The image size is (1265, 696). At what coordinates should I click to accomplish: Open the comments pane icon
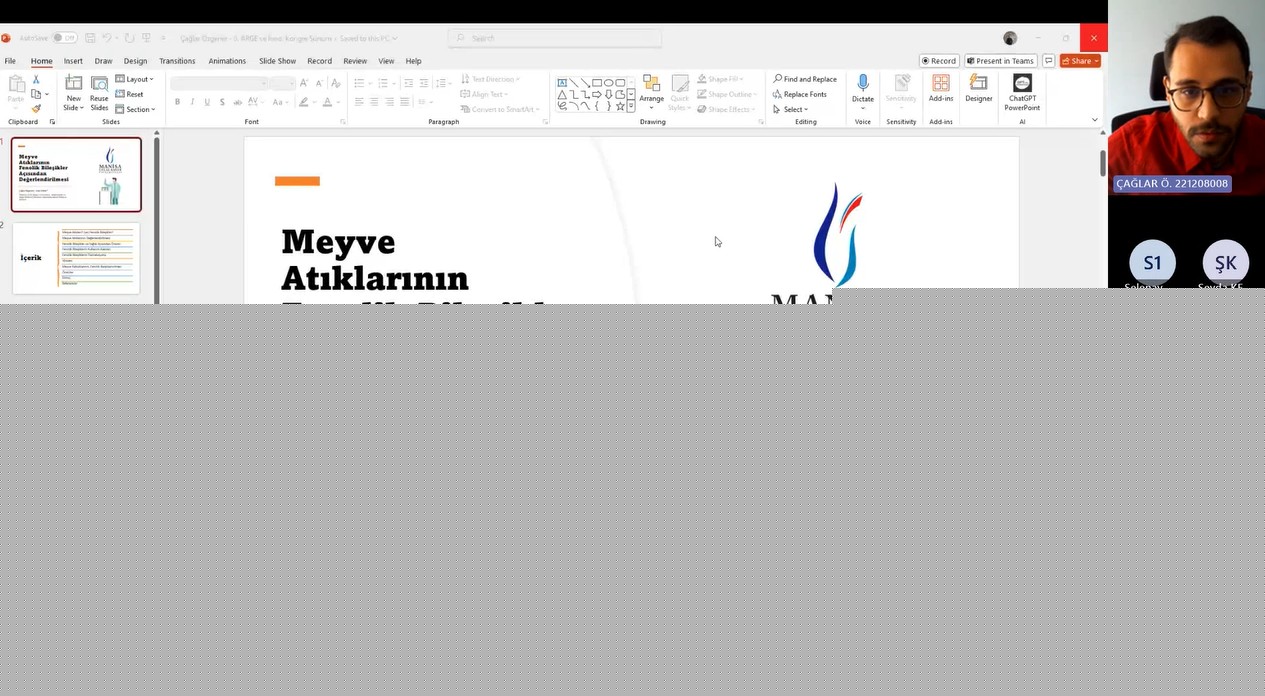pos(1048,61)
